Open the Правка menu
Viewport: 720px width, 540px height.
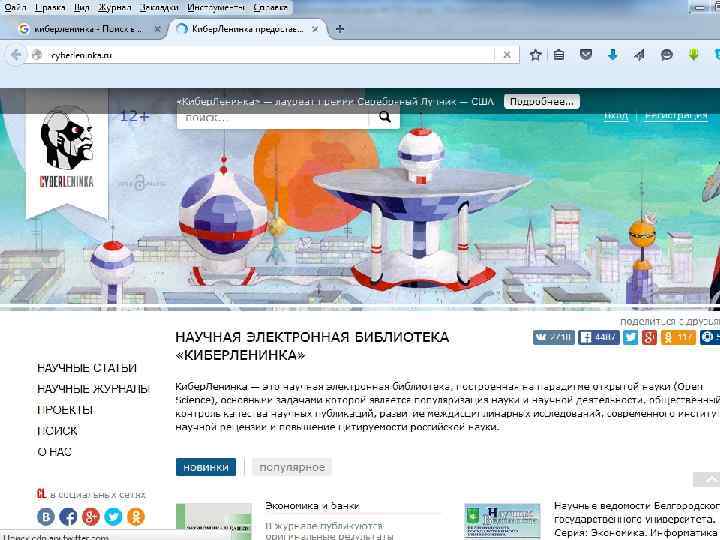(51, 7)
